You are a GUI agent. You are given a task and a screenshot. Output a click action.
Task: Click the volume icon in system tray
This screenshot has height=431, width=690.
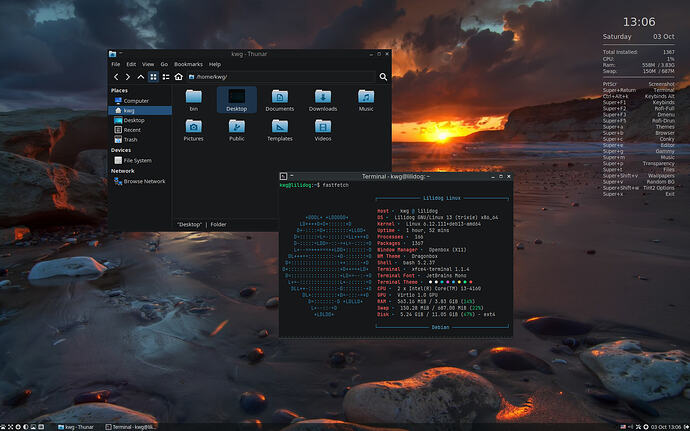click(x=631, y=427)
